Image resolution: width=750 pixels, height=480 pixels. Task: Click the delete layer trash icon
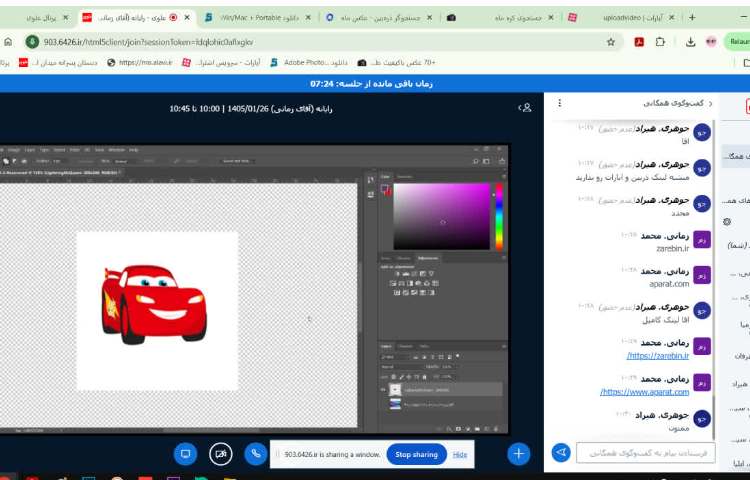point(496,429)
